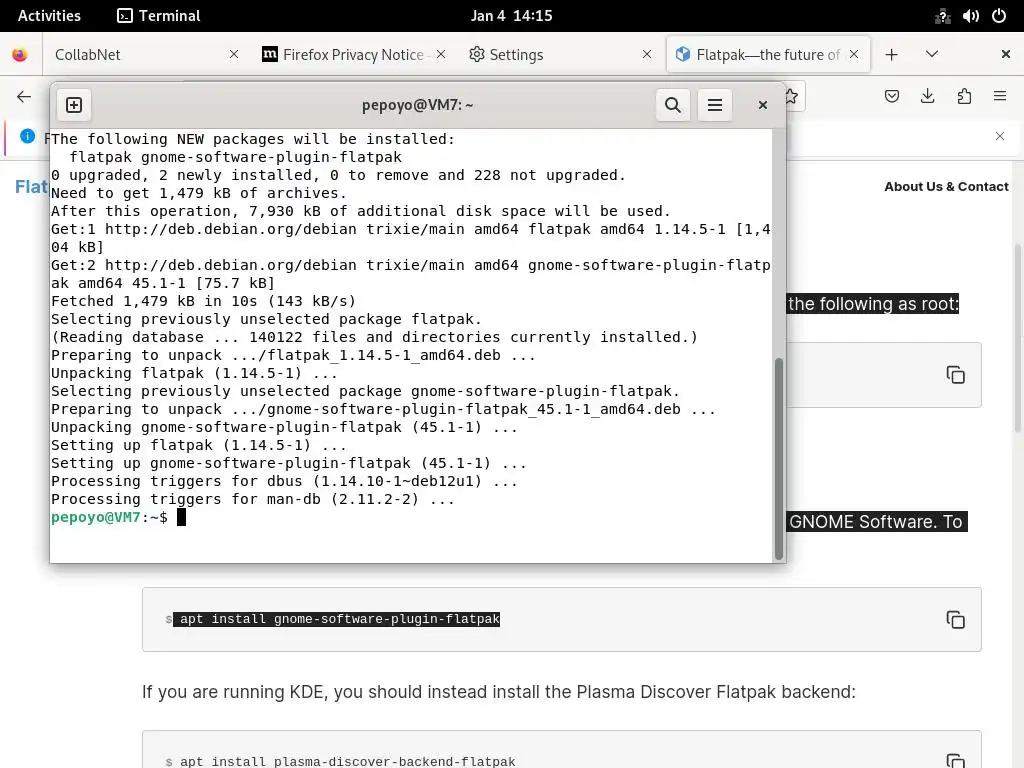1024x768 pixels.
Task: Click the apt install plasma-discover-backend-flatpak text
Action: point(347,761)
